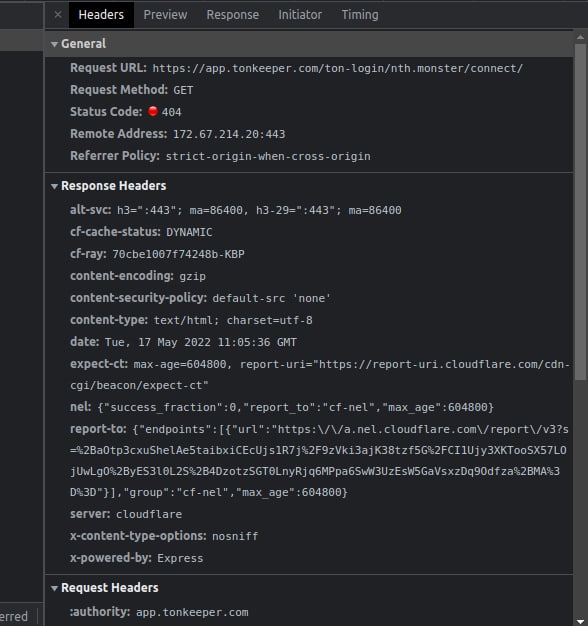Click the :authority app.tonkeeper.com value
Image resolution: width=588 pixels, height=626 pixels.
coord(192,612)
